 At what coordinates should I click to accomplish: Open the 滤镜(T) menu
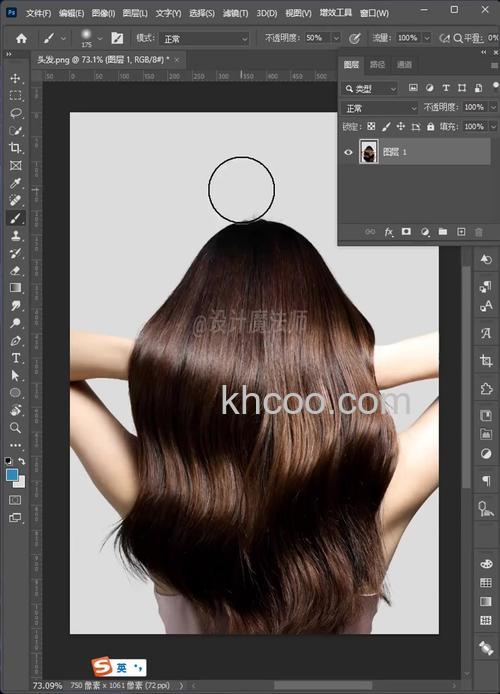point(235,14)
